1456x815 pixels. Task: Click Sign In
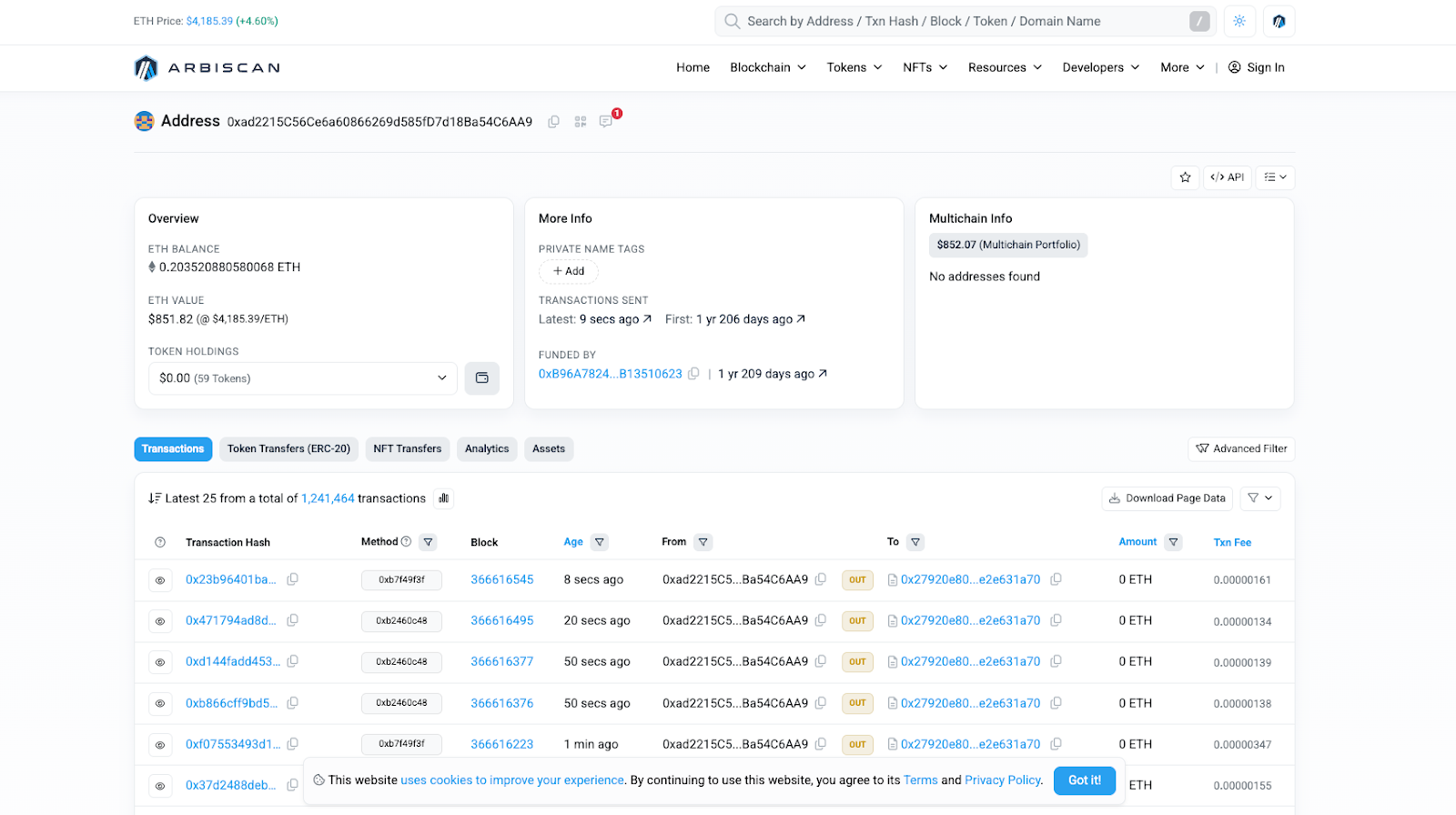tap(1257, 67)
